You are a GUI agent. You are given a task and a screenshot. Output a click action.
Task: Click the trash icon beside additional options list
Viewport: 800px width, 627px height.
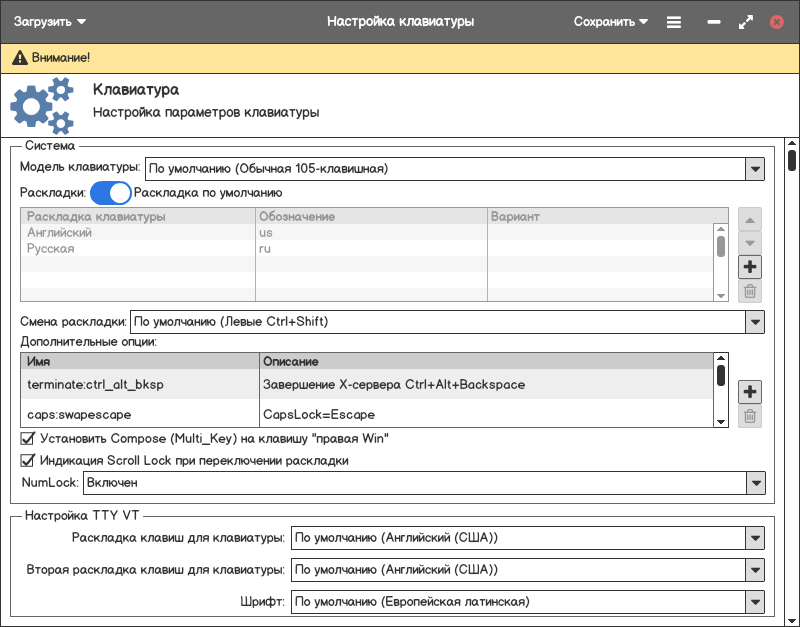(750, 417)
